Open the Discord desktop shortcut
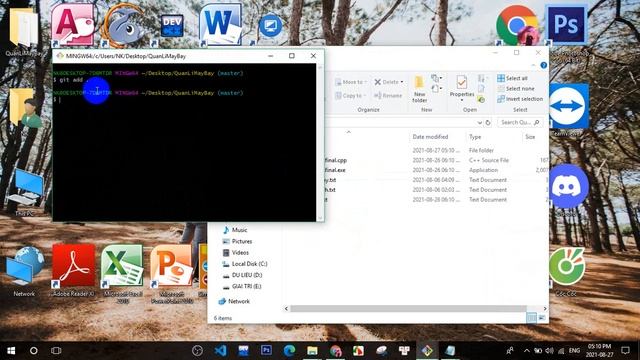 568,186
